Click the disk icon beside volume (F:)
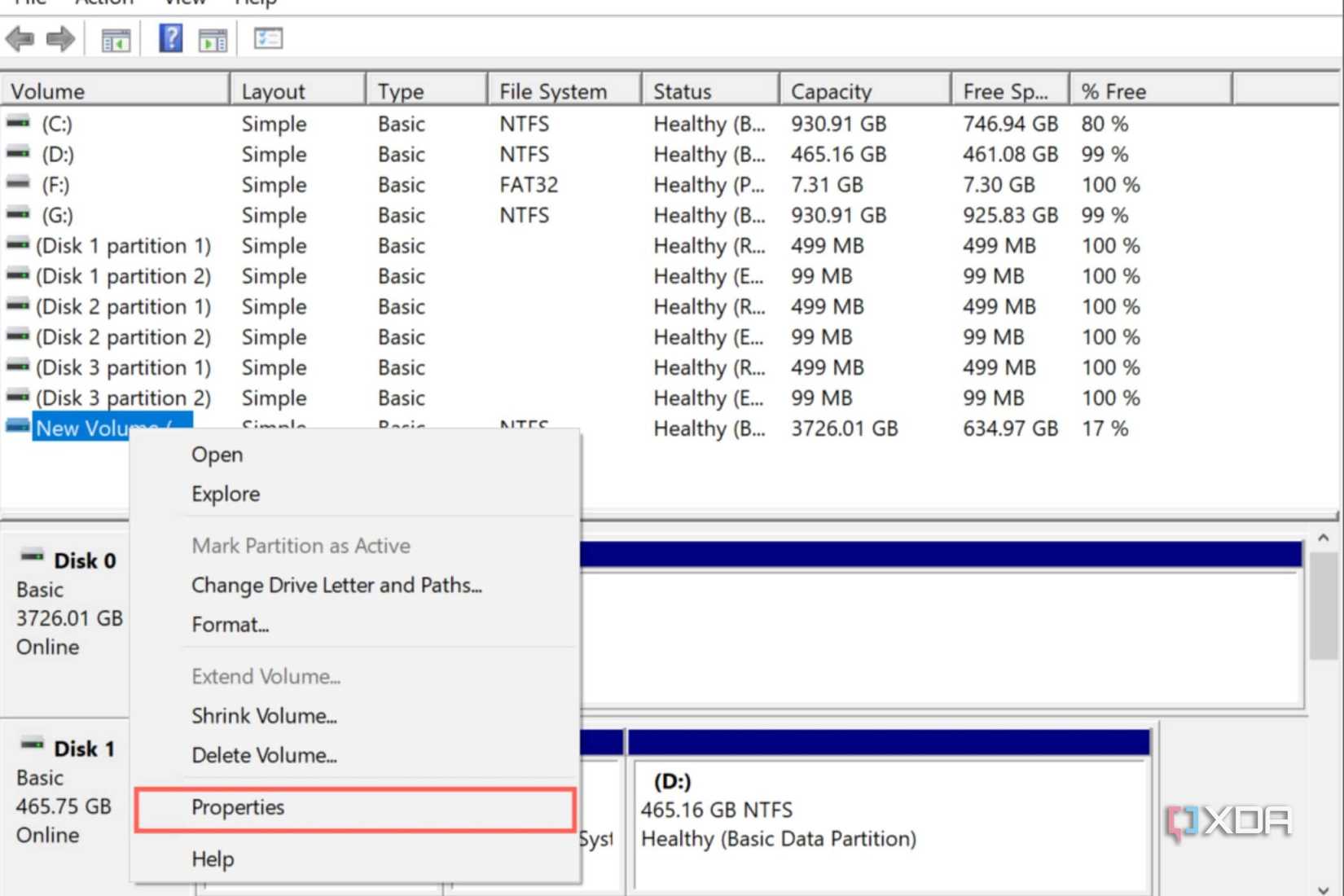Viewport: 1344px width, 896px height. pyautogui.click(x=16, y=185)
